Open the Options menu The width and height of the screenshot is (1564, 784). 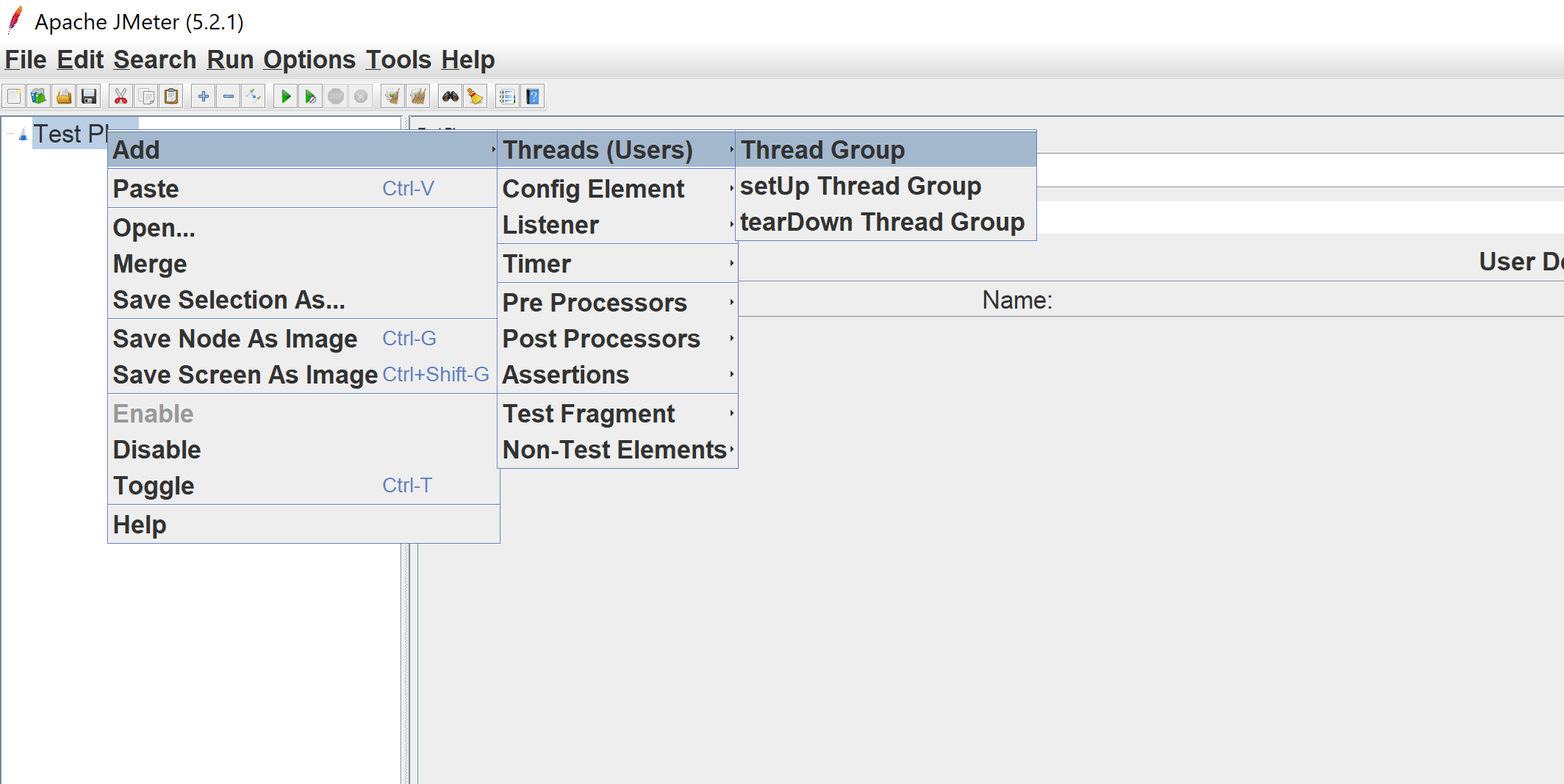click(309, 60)
